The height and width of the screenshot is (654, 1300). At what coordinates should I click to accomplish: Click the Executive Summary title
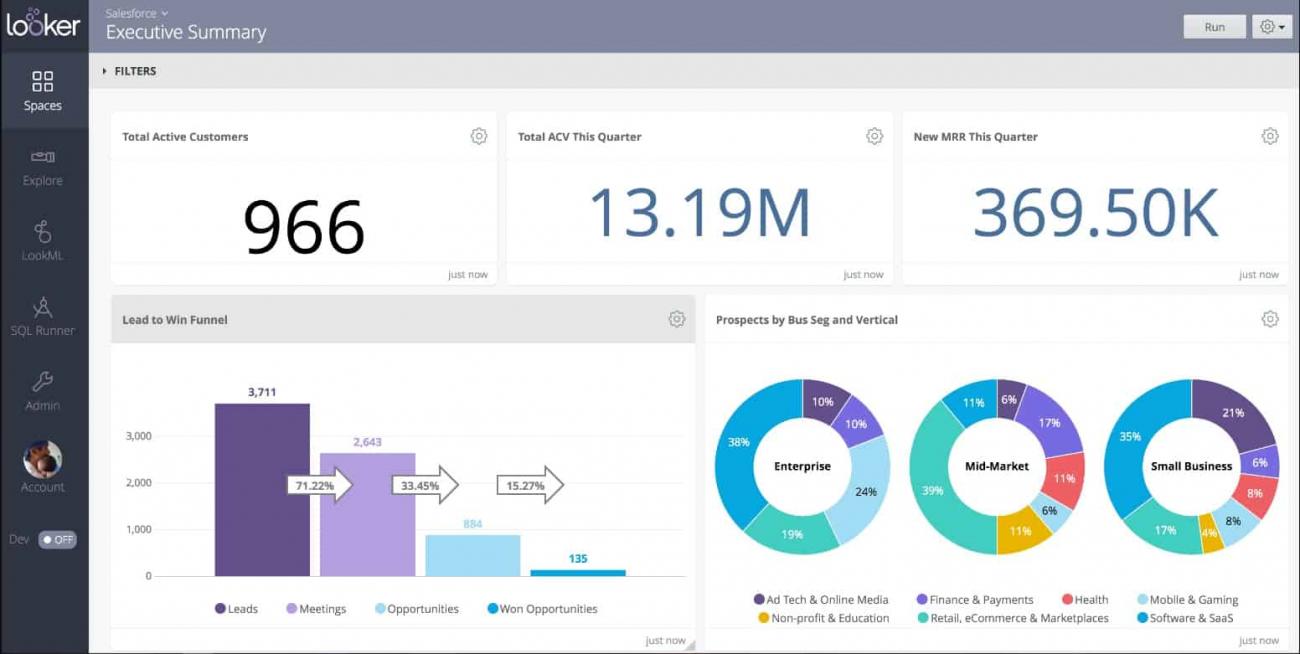186,32
